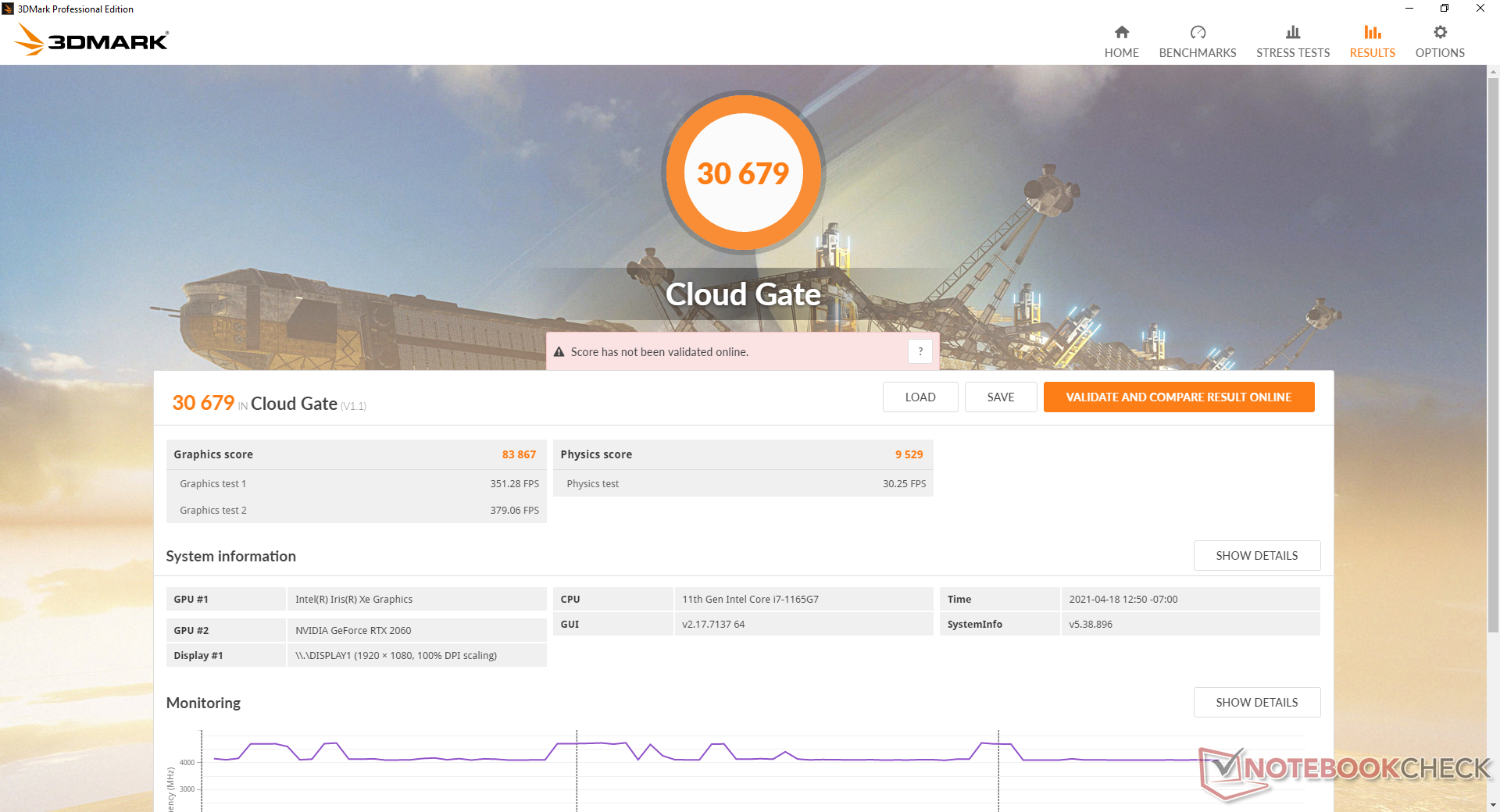Screen dimensions: 1500x812
Task: Click the 3DMark logo in header
Action: click(91, 40)
